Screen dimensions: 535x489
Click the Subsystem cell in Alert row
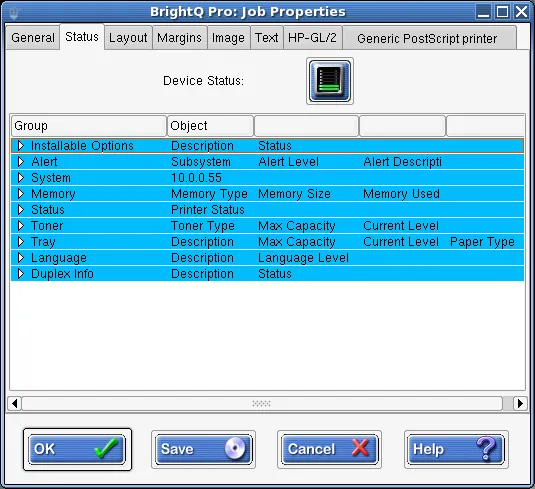point(201,162)
